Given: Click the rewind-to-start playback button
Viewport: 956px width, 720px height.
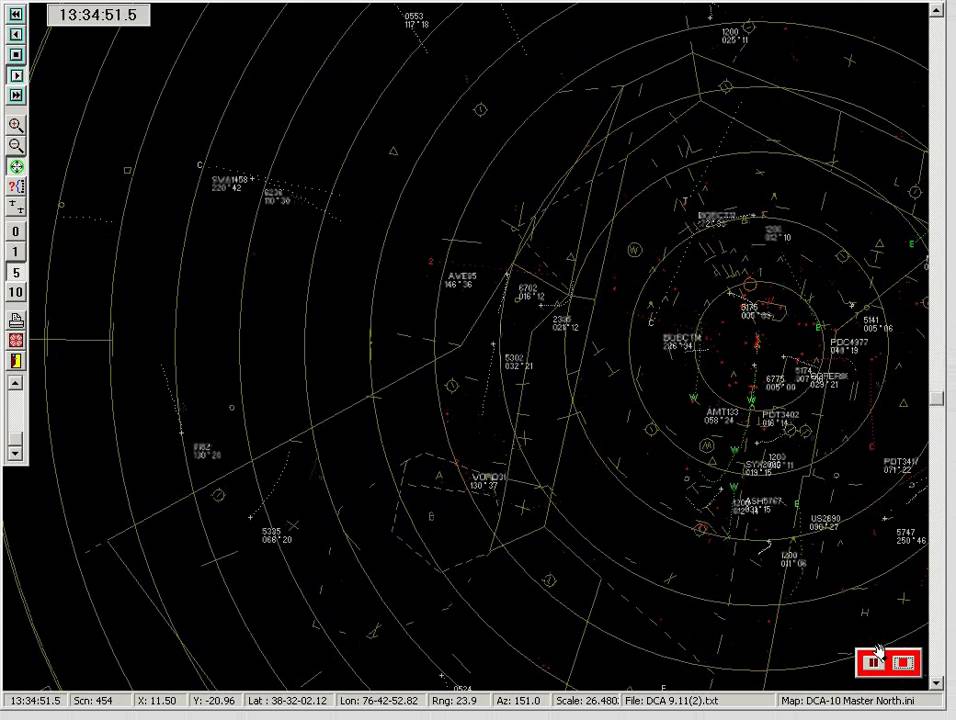Looking at the screenshot, I should (x=16, y=14).
